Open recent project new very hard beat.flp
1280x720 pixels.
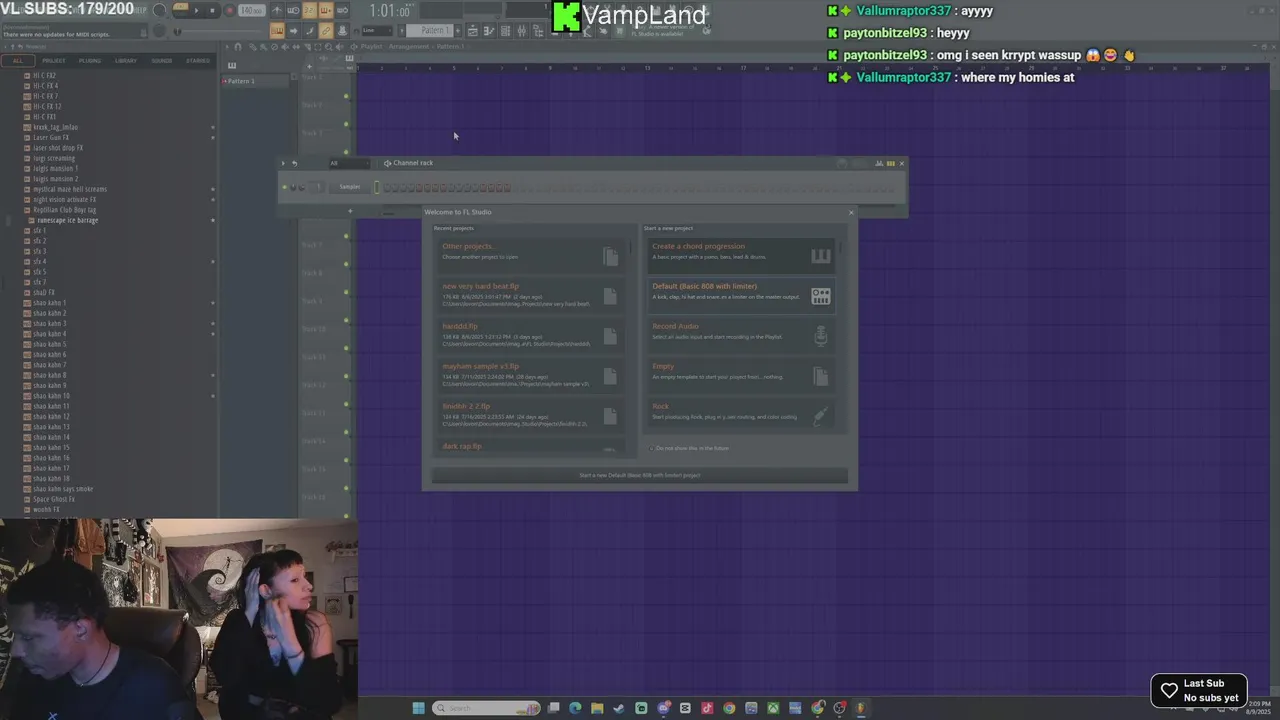click(529, 296)
